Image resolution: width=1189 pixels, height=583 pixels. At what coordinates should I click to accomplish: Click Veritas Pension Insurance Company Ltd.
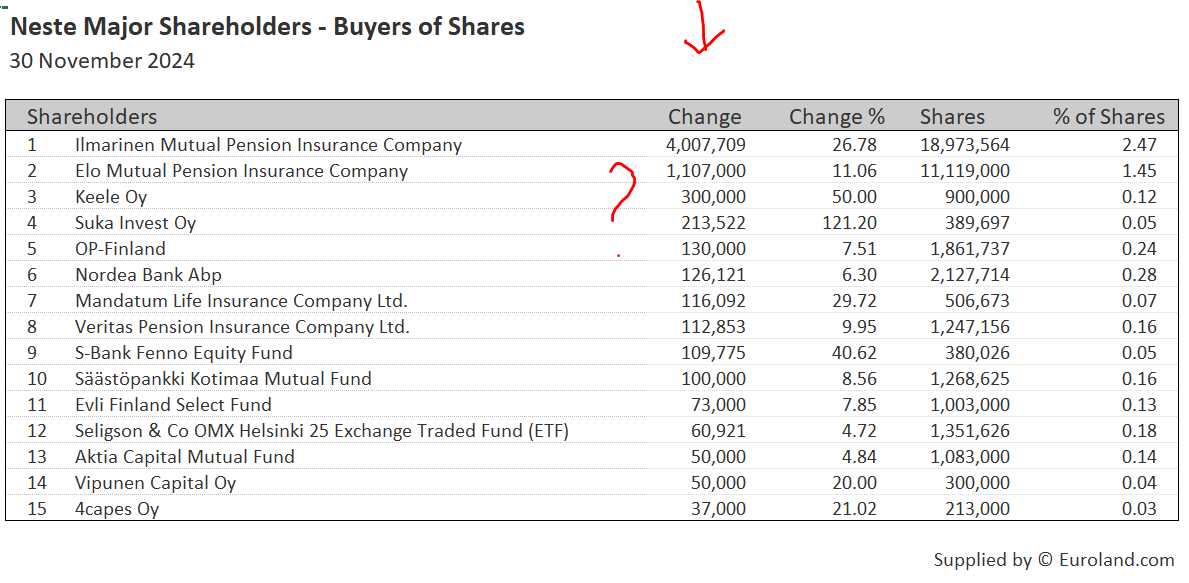coord(242,327)
